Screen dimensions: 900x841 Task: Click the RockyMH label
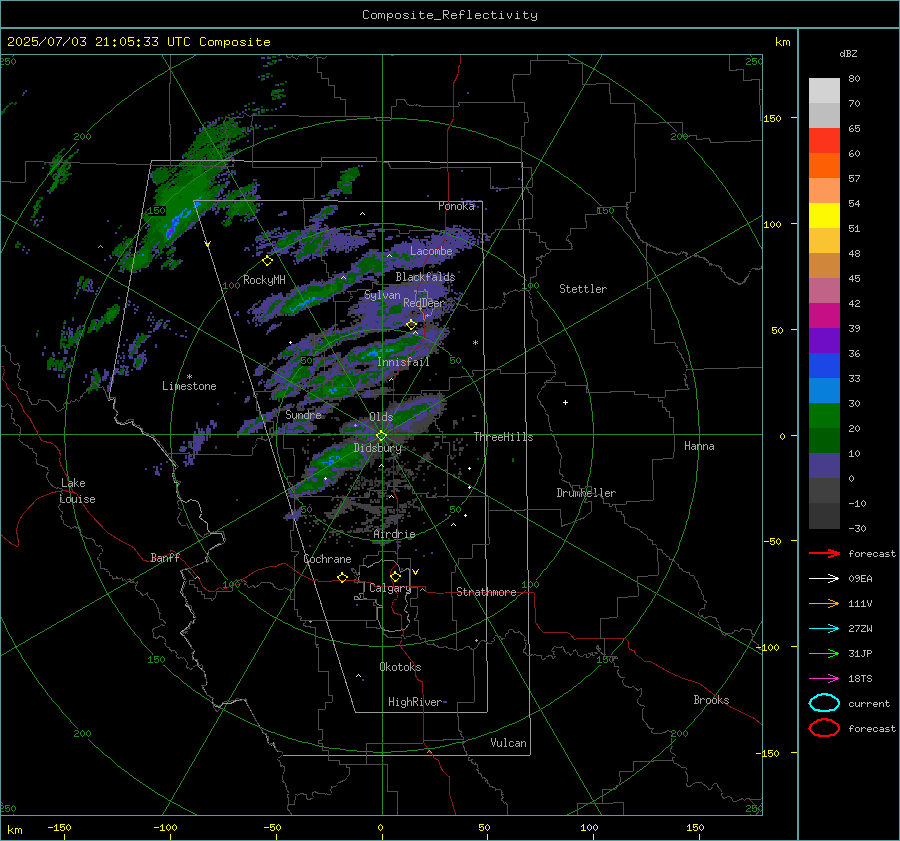tap(264, 280)
